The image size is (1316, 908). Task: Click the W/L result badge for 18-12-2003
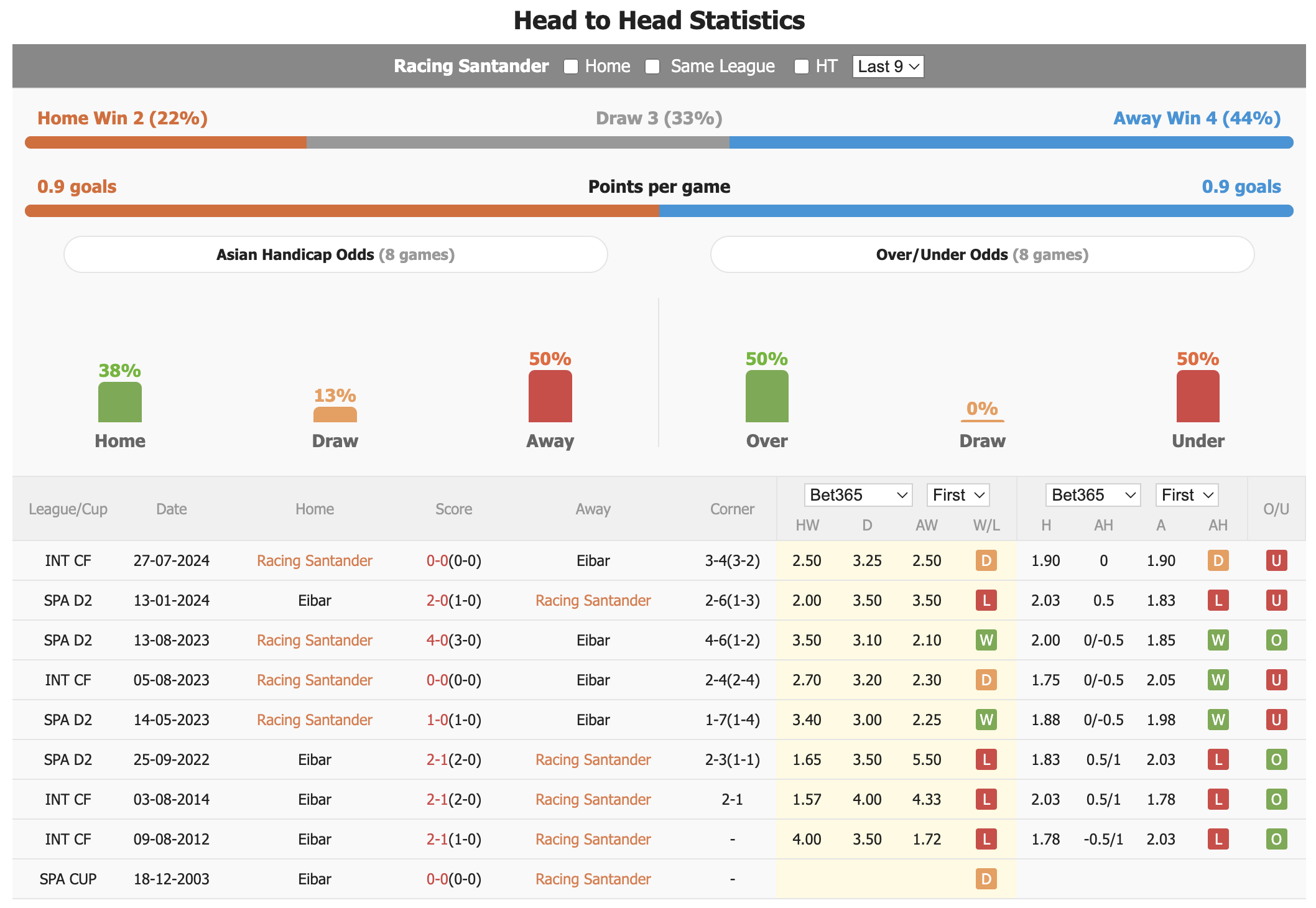[x=986, y=879]
